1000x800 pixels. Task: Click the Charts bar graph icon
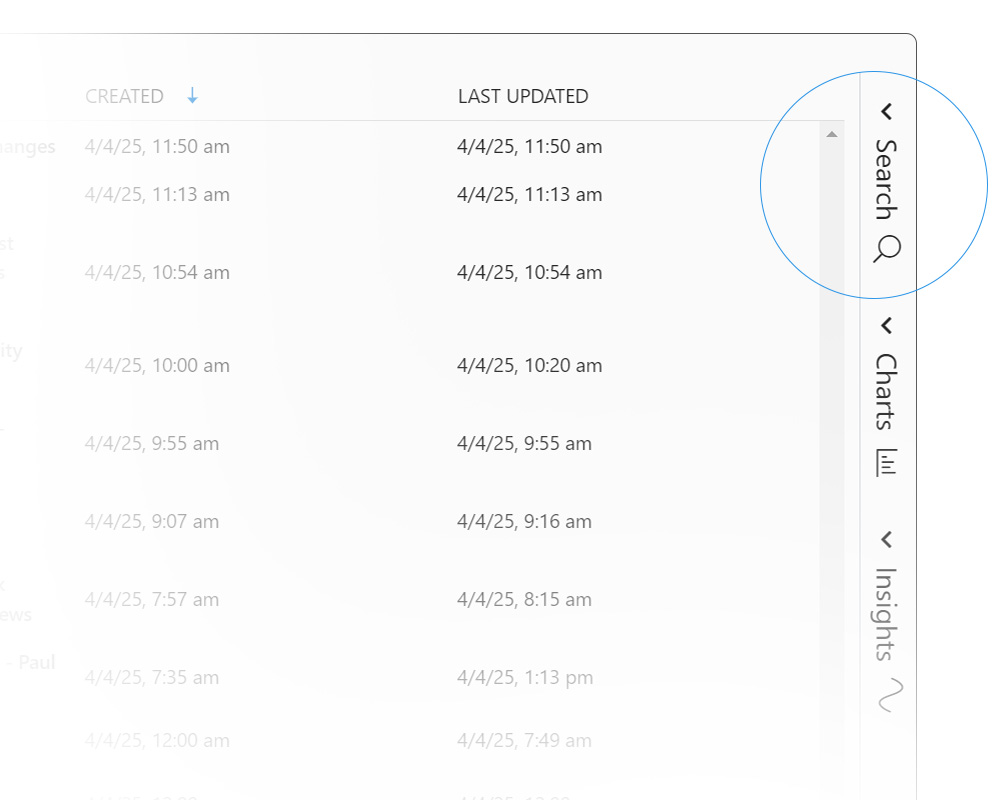click(x=887, y=462)
